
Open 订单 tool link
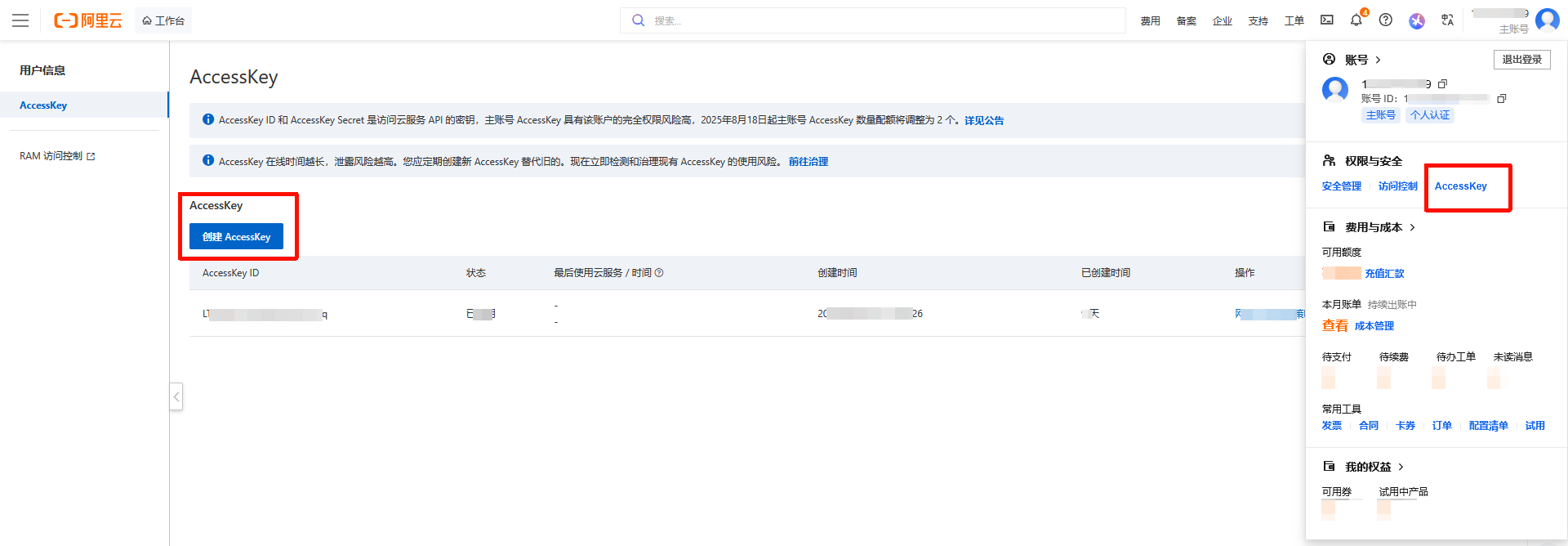coord(1442,426)
